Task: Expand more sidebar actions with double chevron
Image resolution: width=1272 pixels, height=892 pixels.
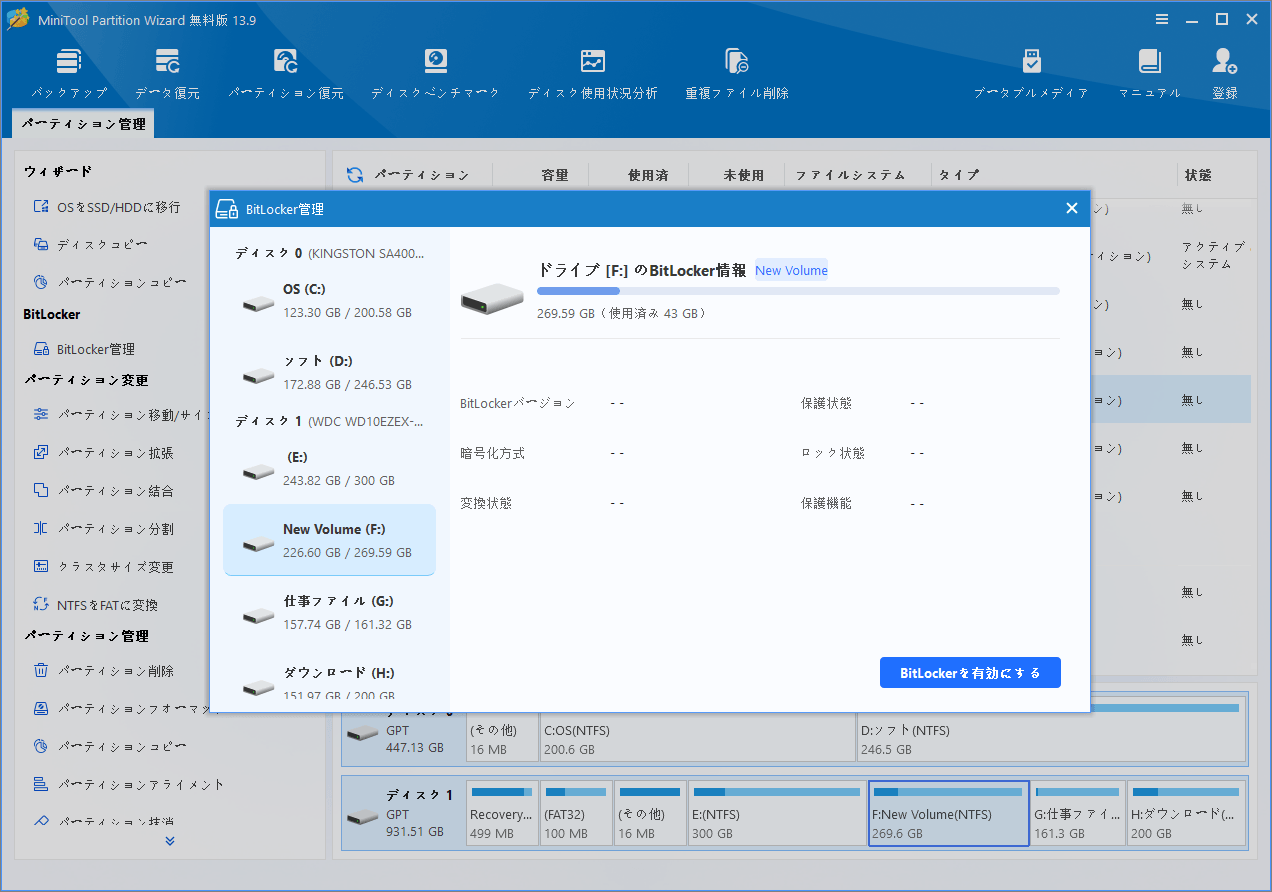Action: click(x=170, y=841)
